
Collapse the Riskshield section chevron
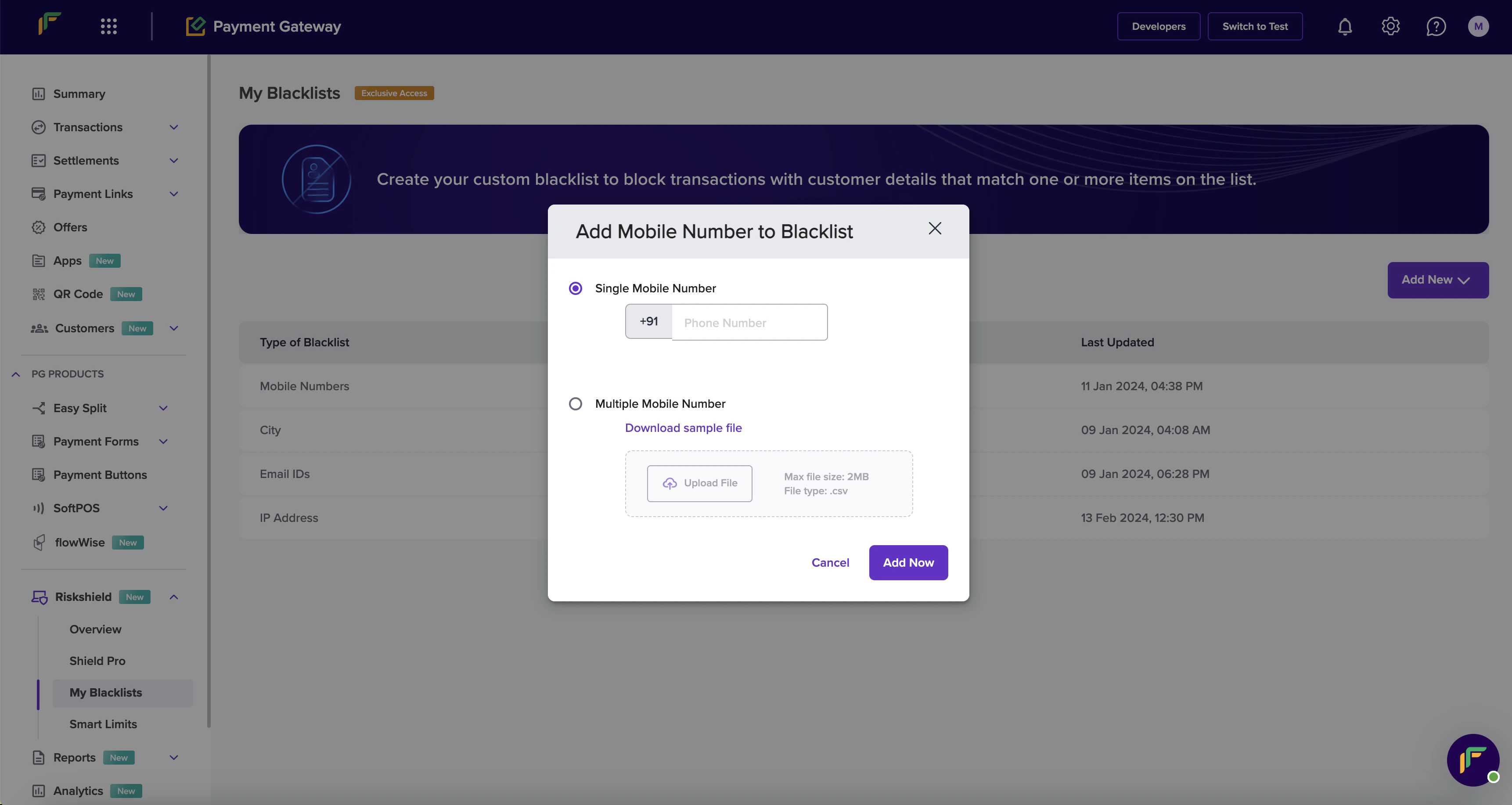coord(174,597)
